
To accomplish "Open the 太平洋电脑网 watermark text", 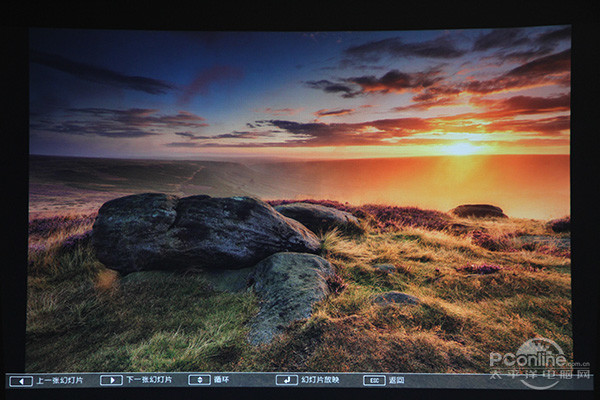I will click(538, 373).
